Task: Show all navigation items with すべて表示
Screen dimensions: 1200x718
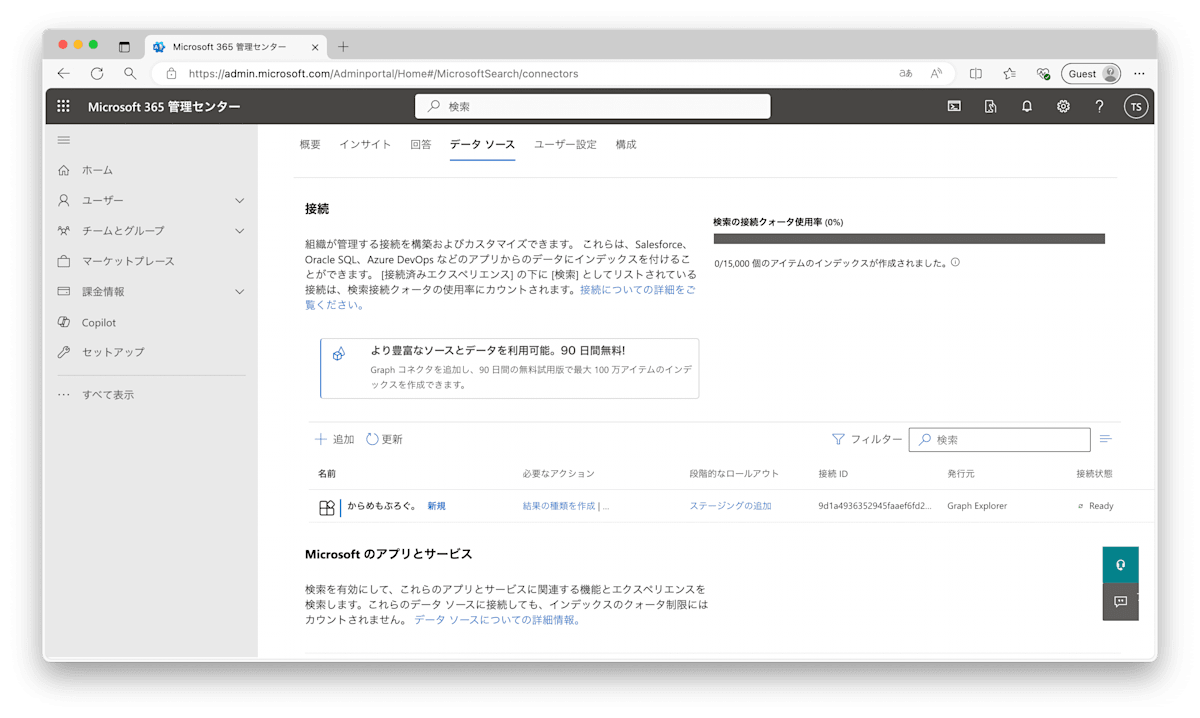Action: tap(107, 395)
